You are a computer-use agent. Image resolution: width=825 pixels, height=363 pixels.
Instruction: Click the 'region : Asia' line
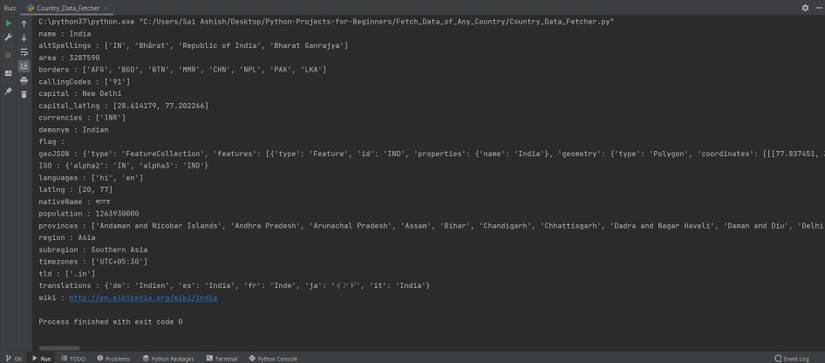click(67, 238)
